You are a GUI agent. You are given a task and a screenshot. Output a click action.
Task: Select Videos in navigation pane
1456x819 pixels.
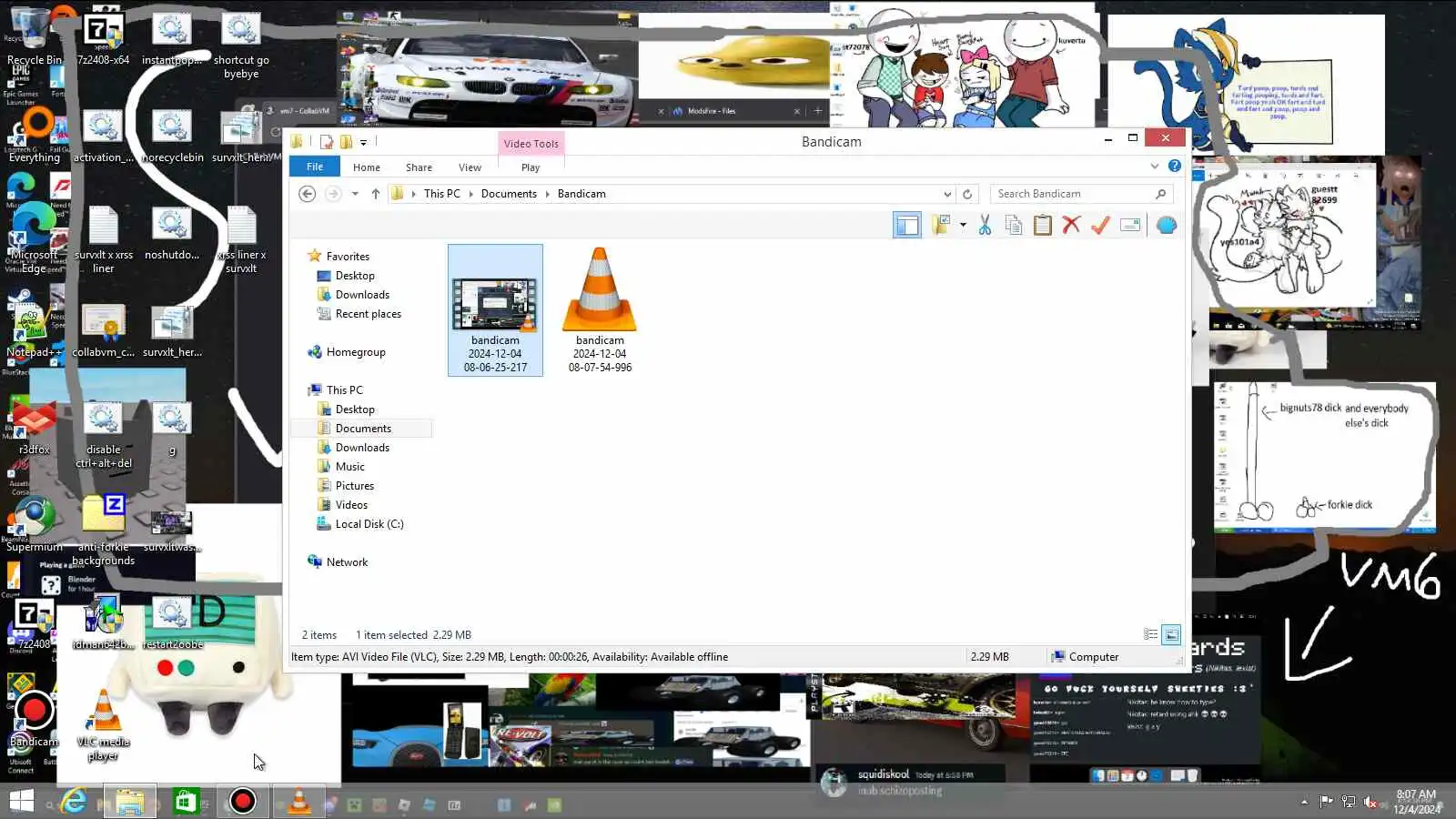[351, 505]
